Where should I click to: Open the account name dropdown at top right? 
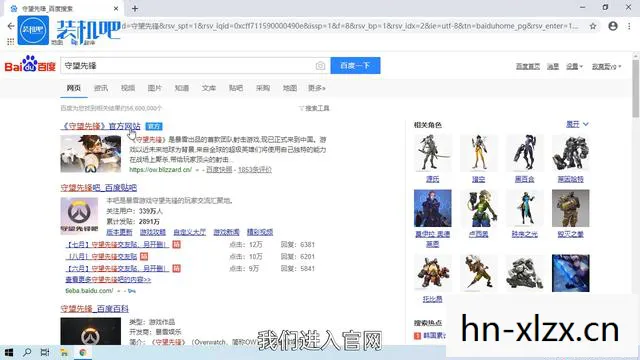[x=607, y=67]
